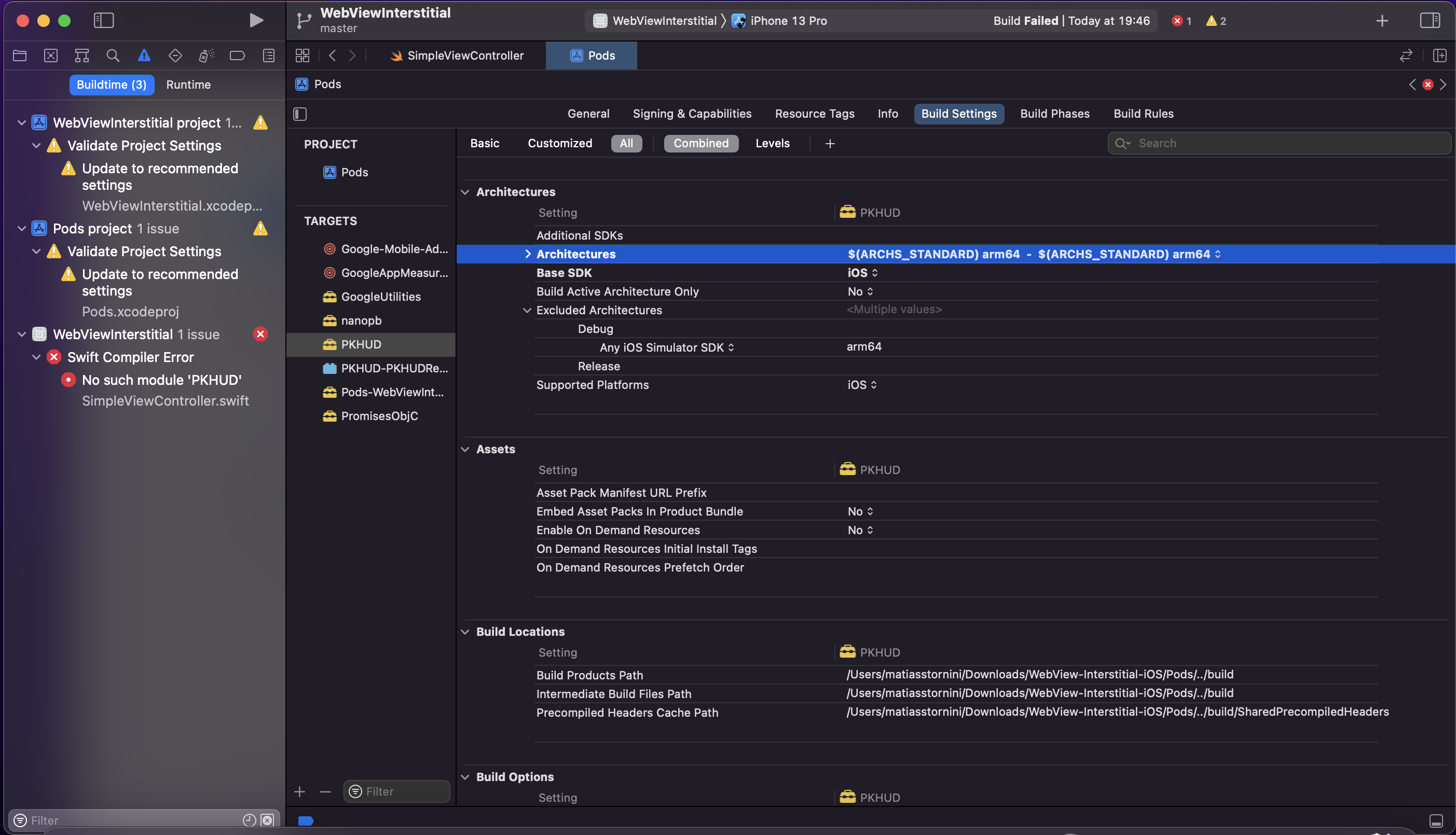Open the Breakpoint navigator icon
Screen dimensions: 1456x835
(237, 55)
